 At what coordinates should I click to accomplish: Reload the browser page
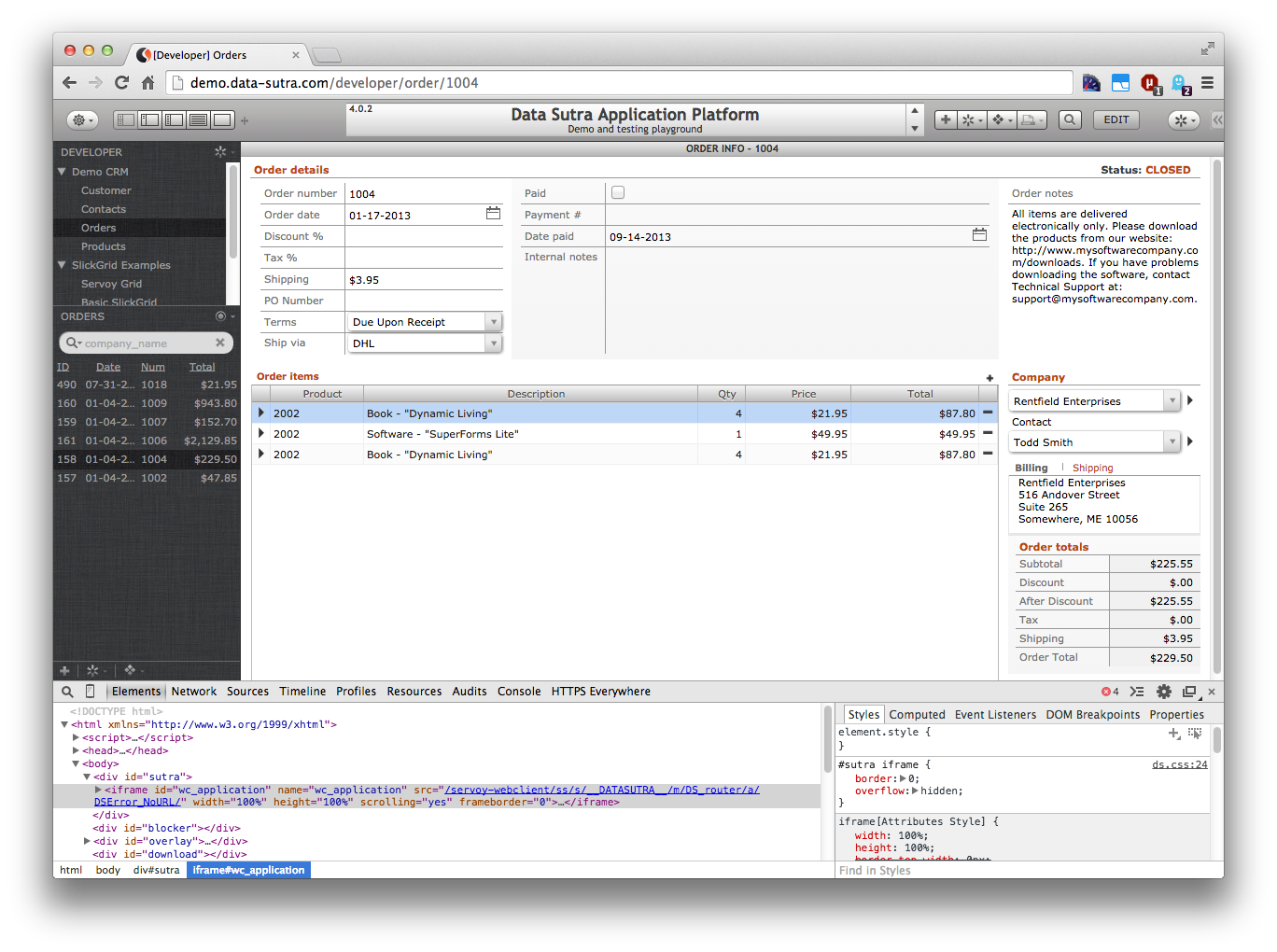(x=121, y=82)
